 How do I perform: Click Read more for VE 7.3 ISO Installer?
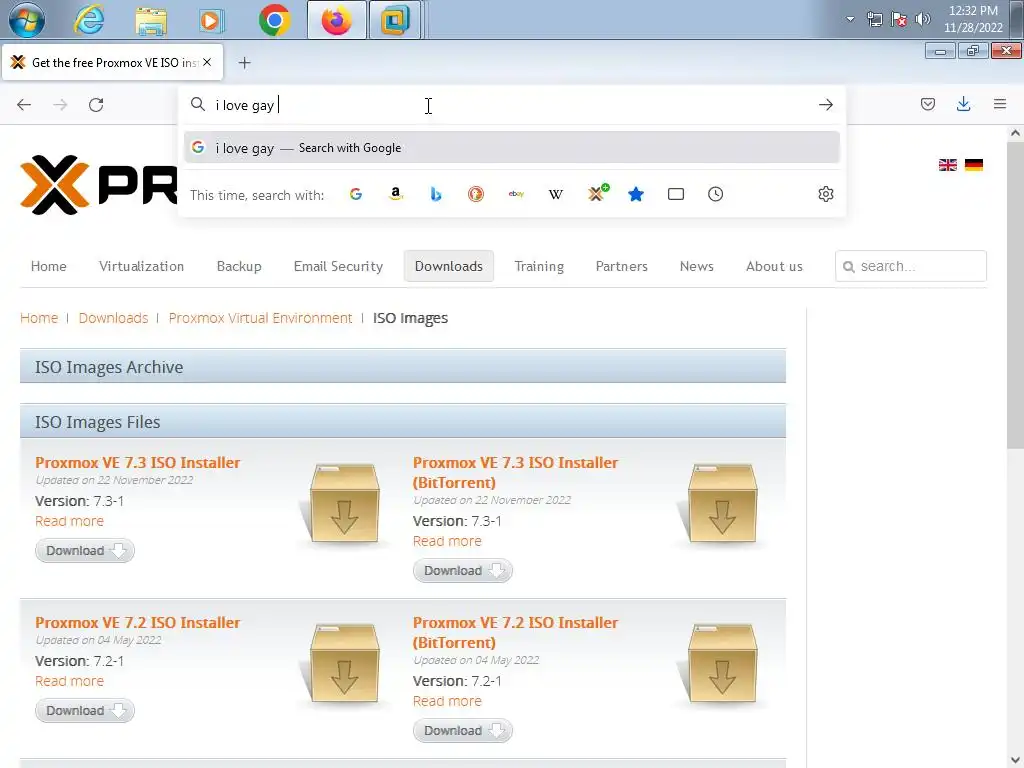click(x=69, y=521)
